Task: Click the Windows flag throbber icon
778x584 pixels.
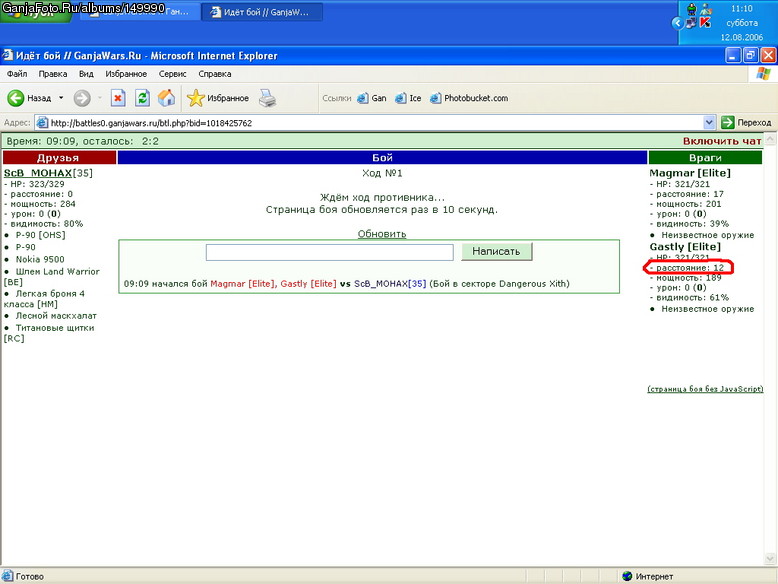Action: coord(763,74)
